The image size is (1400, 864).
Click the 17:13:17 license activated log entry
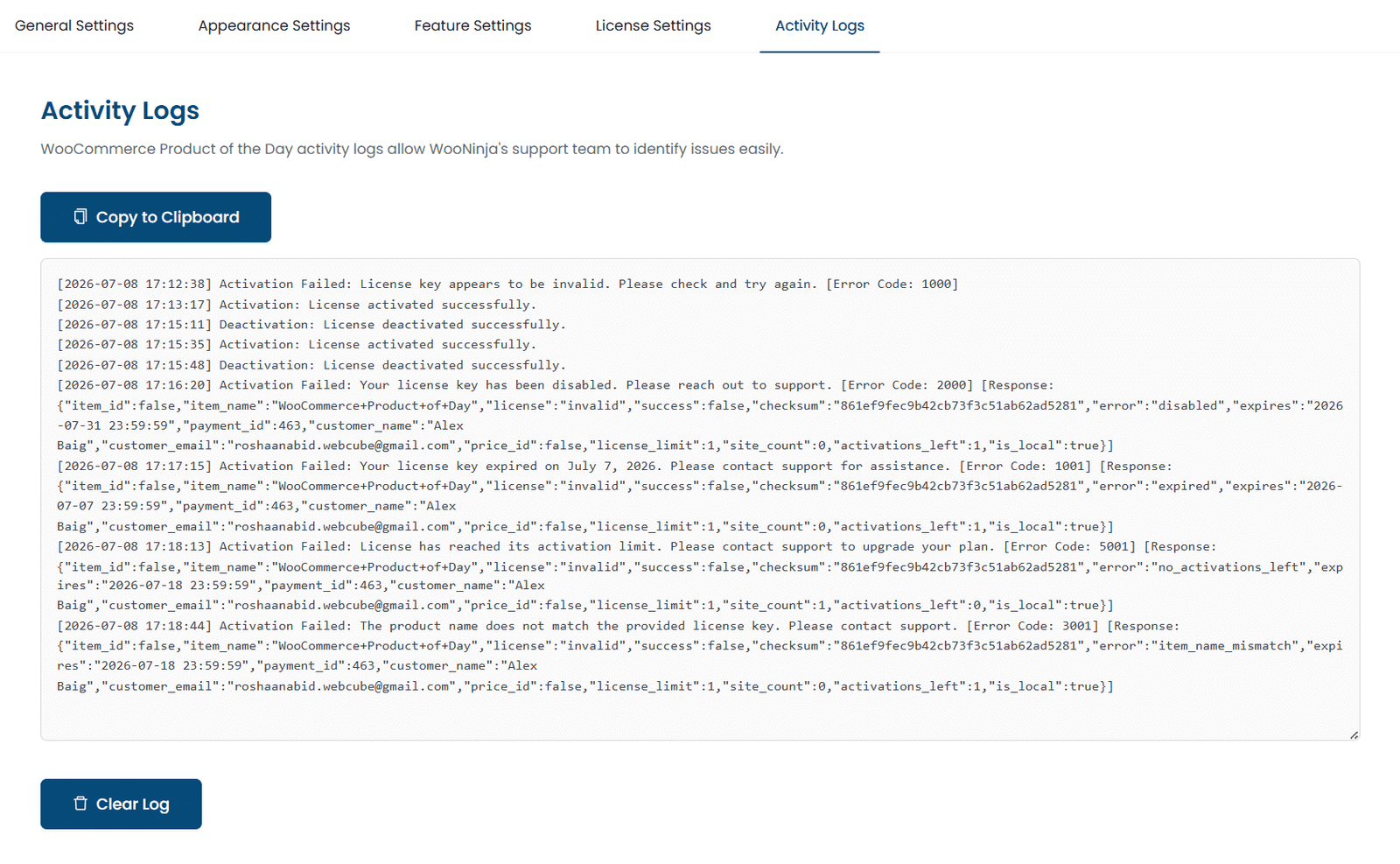tap(297, 305)
